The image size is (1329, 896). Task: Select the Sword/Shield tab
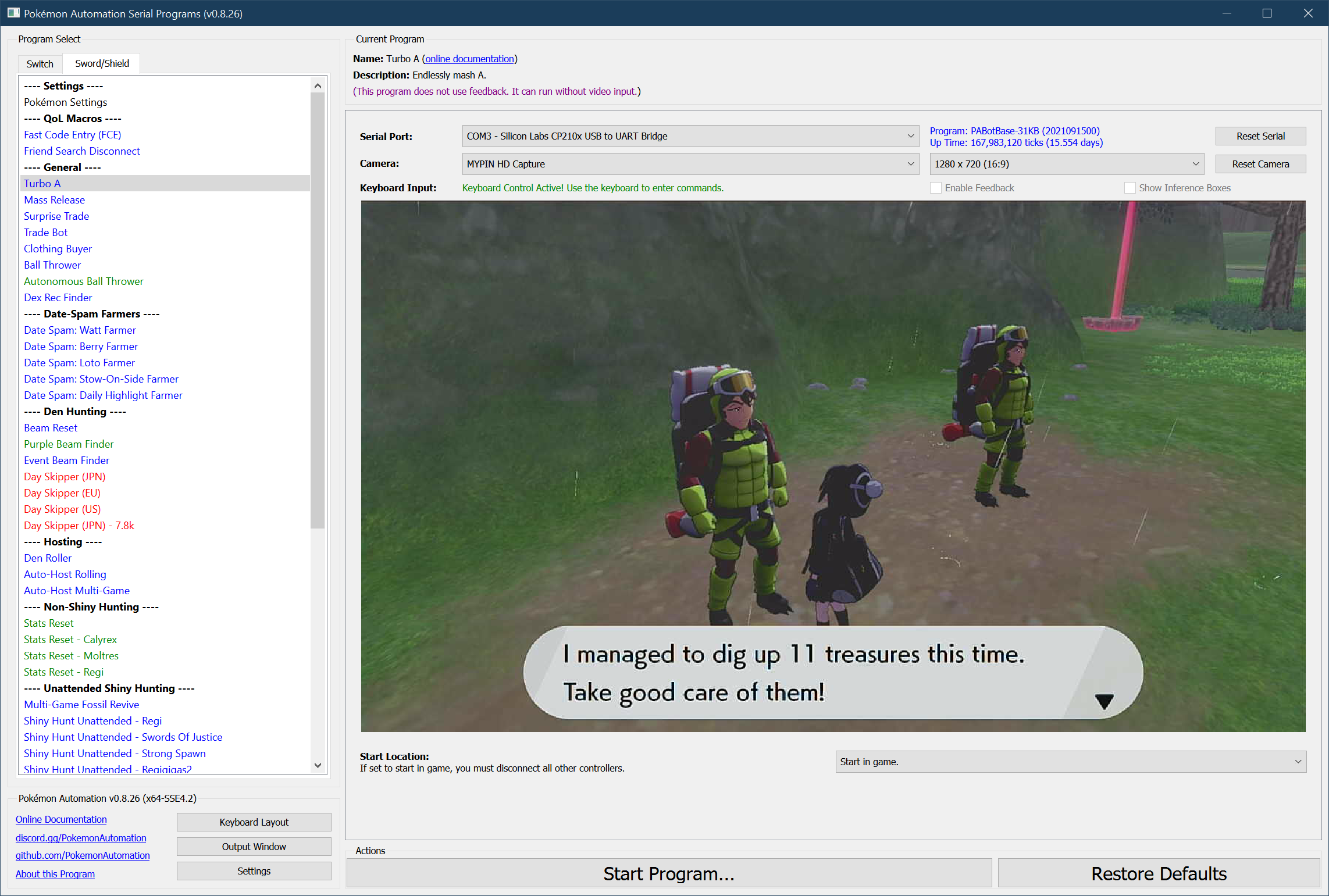[102, 63]
